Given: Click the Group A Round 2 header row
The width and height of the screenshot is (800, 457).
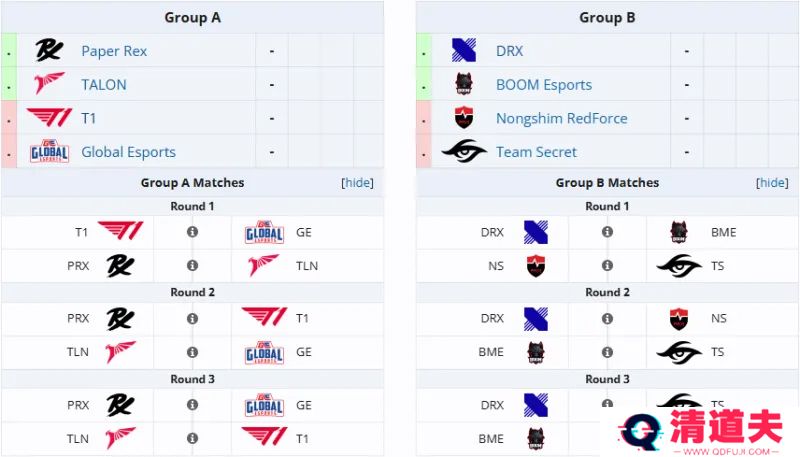Looking at the screenshot, I should [192, 292].
